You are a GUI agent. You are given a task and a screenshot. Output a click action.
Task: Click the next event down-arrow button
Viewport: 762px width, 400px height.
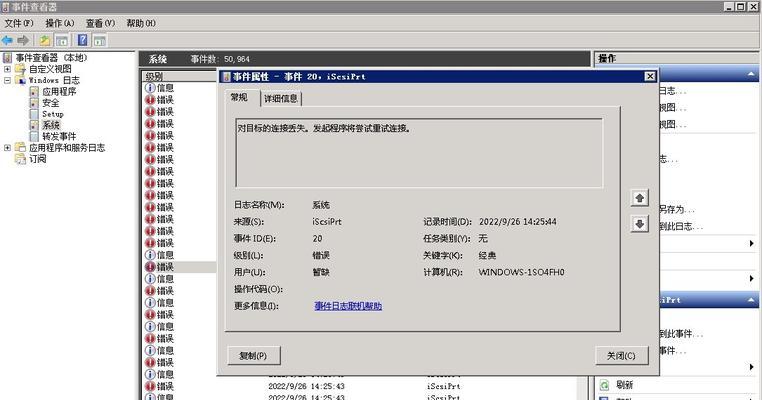click(x=640, y=224)
